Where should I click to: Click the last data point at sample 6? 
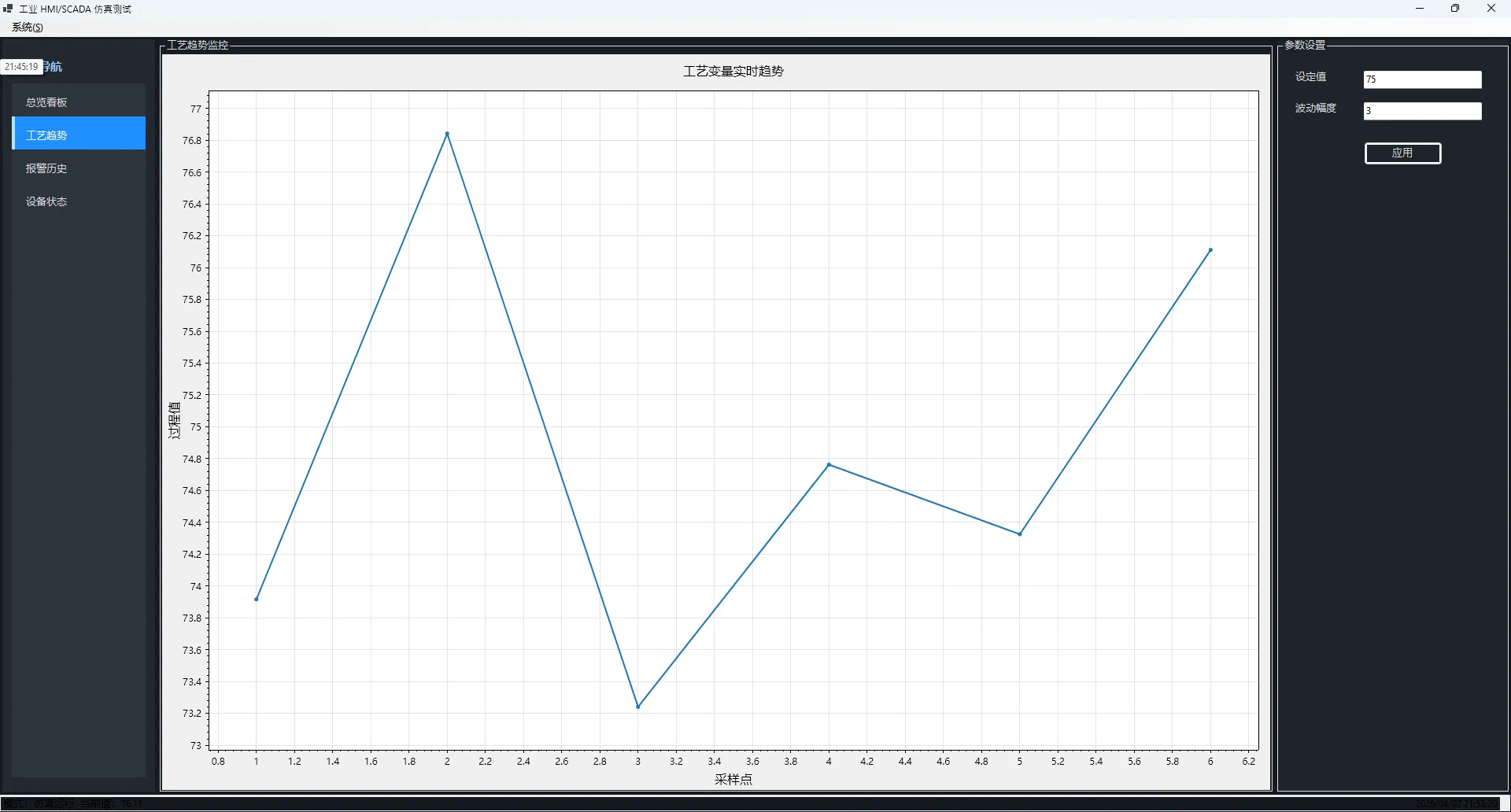1210,250
